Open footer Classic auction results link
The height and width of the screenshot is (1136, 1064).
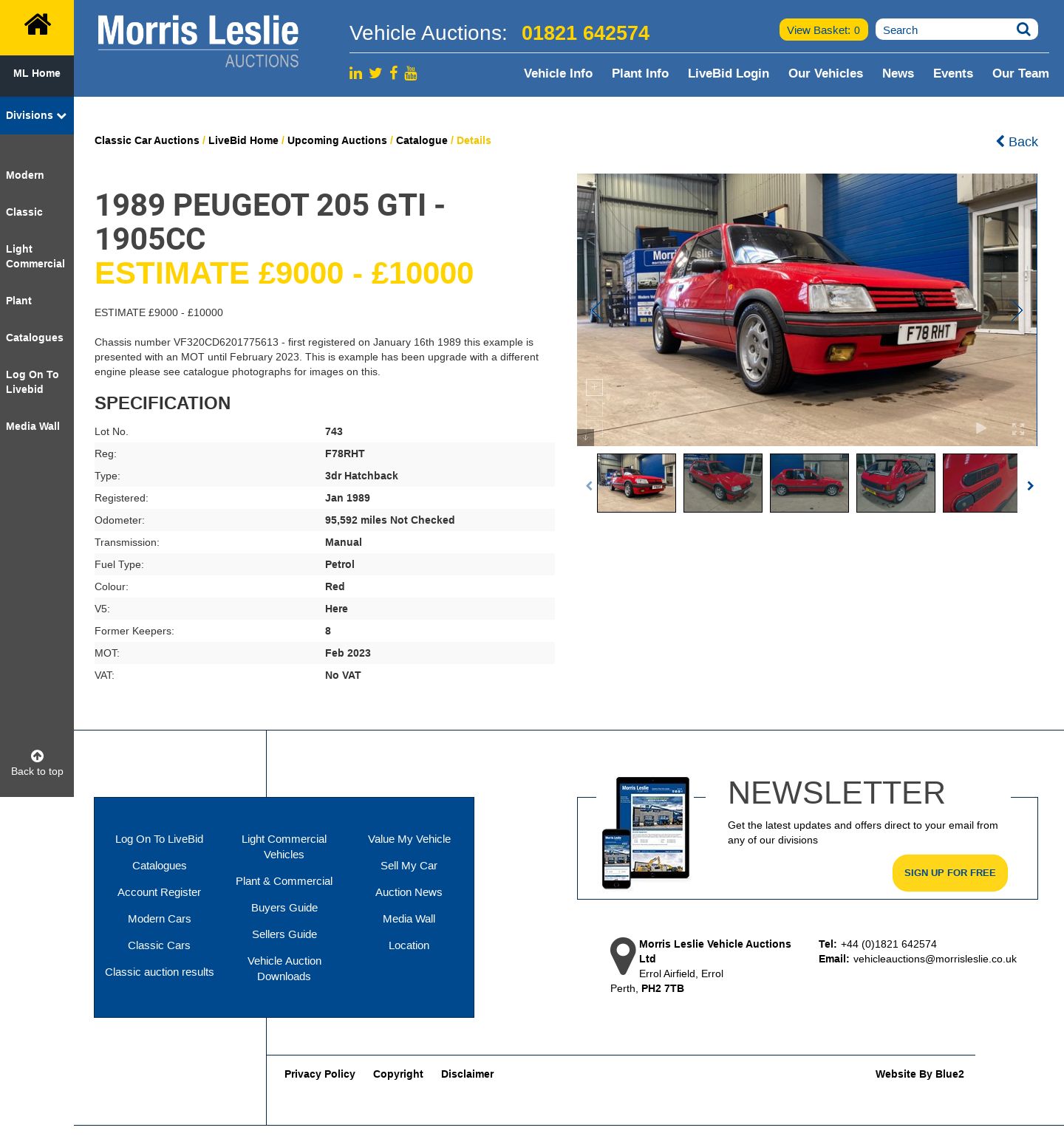[x=159, y=972]
